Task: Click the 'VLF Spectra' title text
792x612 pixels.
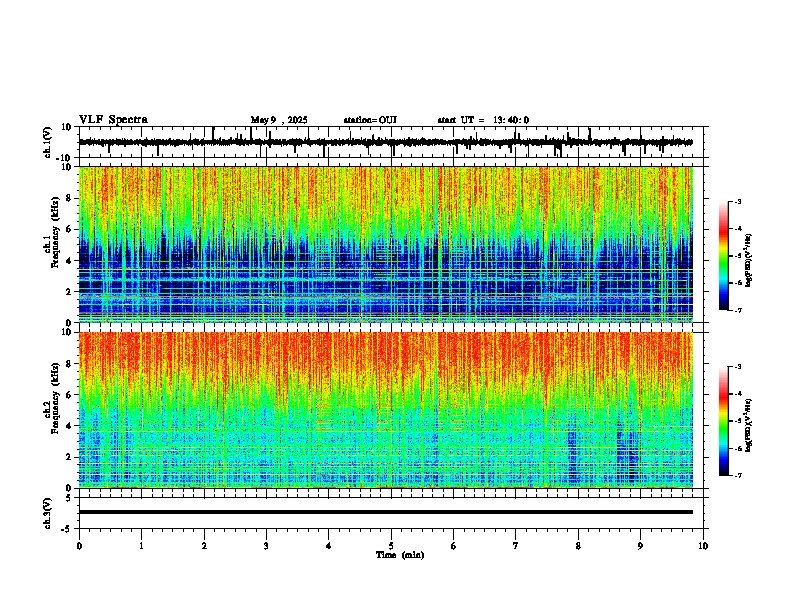Action: [x=113, y=120]
